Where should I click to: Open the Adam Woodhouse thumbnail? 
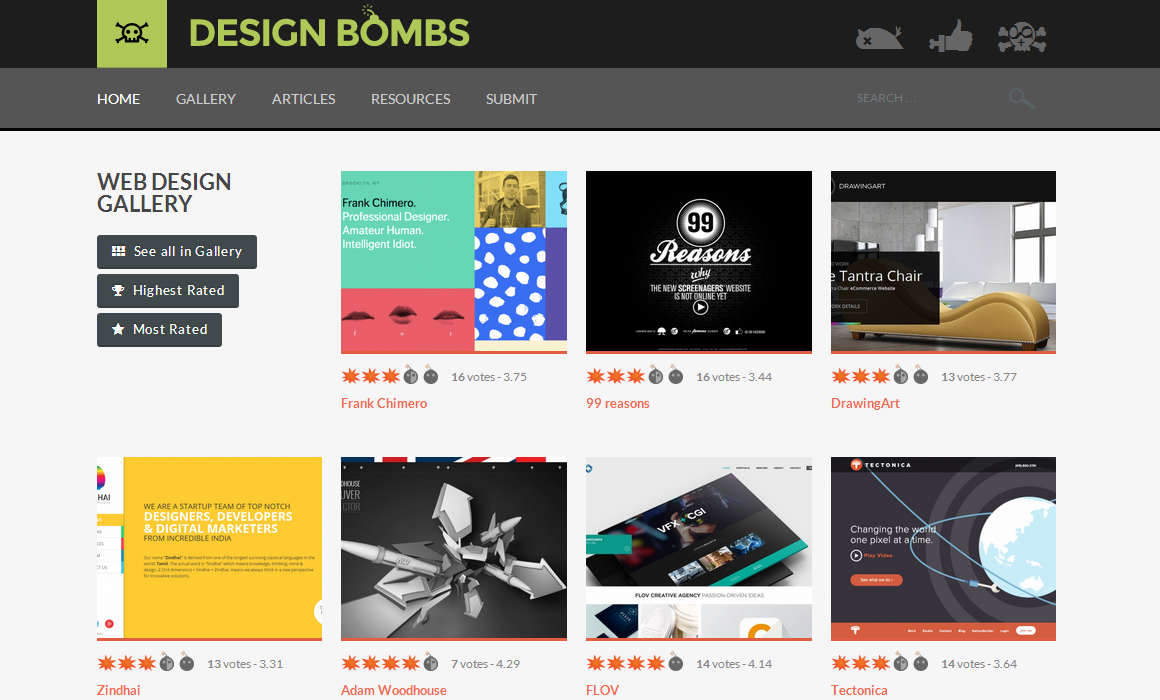pyautogui.click(x=453, y=548)
